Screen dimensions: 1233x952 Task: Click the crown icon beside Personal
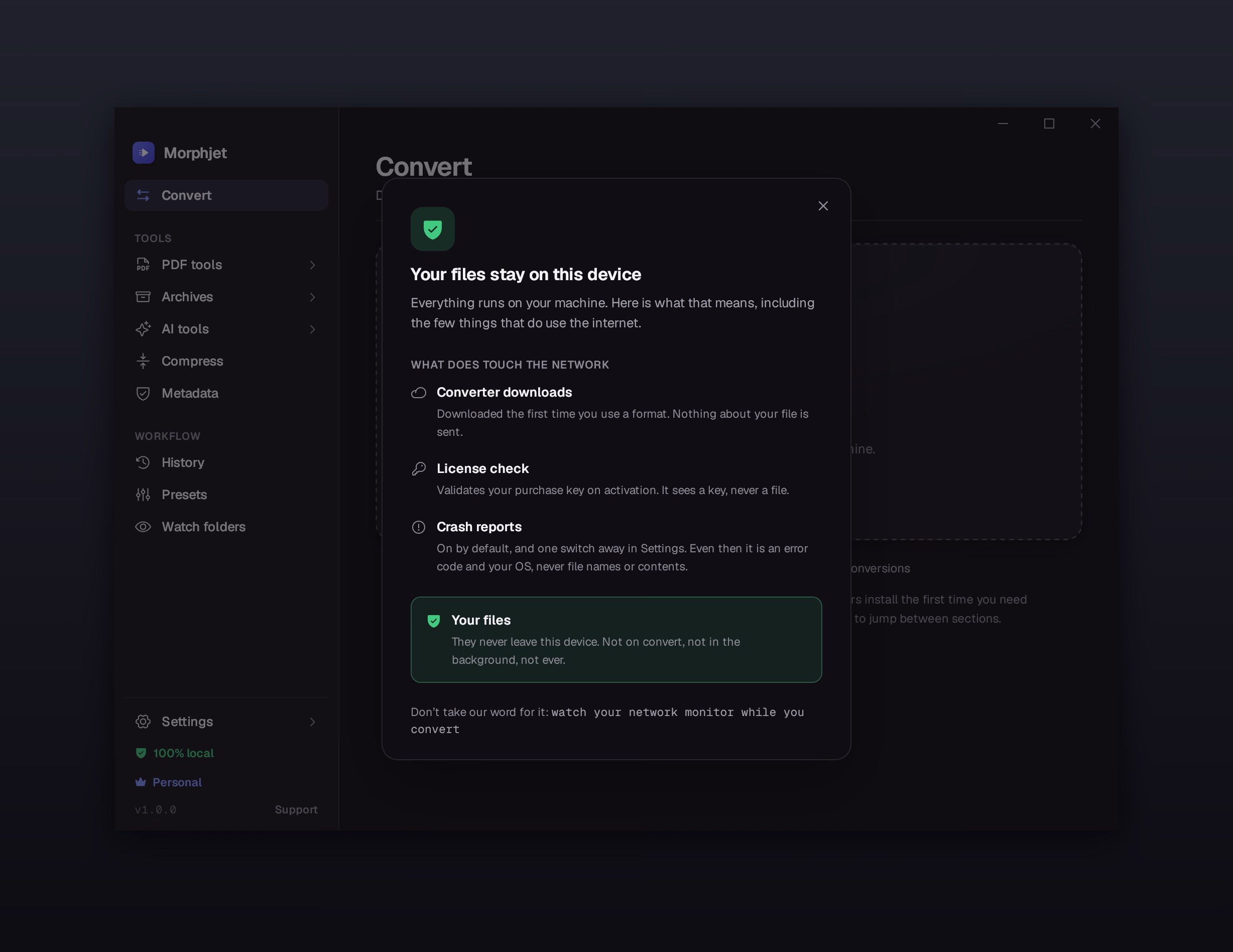click(141, 782)
